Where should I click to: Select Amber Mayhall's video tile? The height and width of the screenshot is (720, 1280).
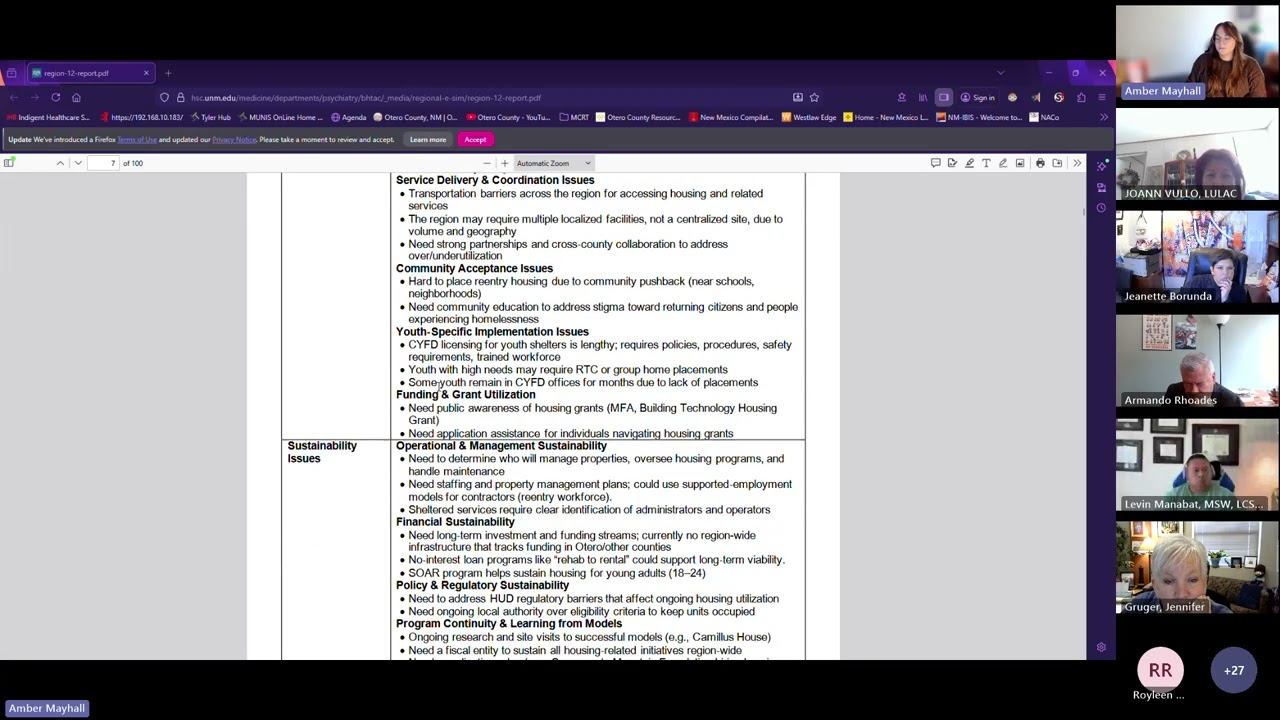pyautogui.click(x=1197, y=54)
